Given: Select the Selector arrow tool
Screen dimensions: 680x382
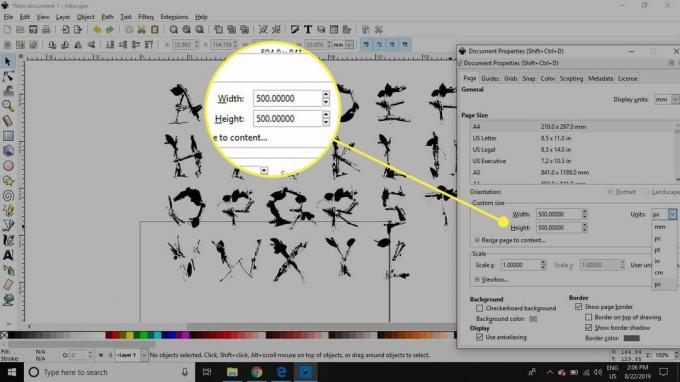Looking at the screenshot, I should pyautogui.click(x=8, y=61).
